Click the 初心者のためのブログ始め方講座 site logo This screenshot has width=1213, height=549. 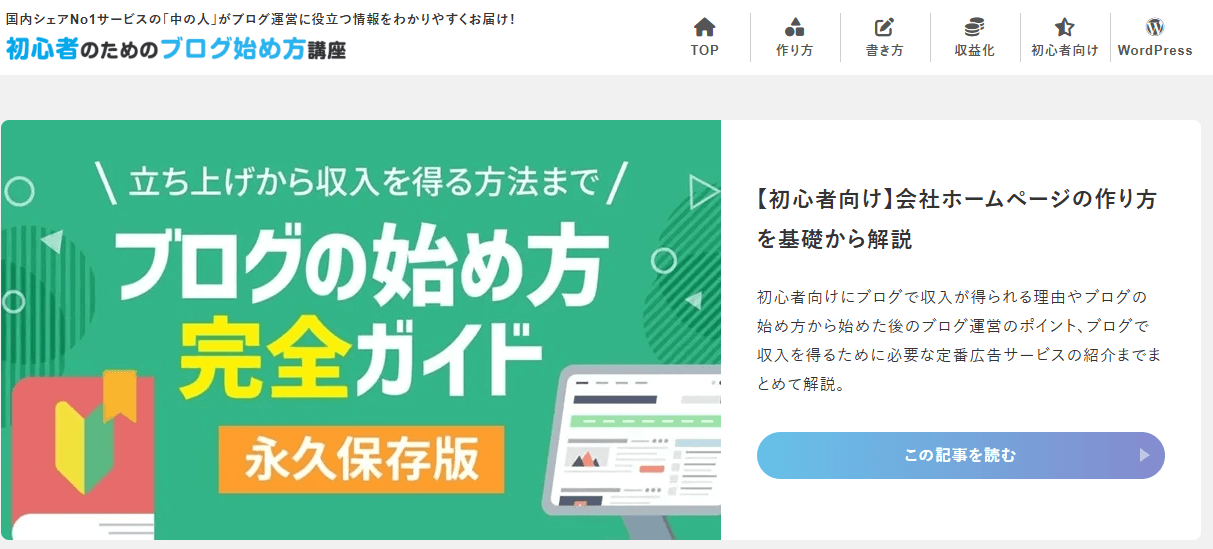[x=176, y=48]
